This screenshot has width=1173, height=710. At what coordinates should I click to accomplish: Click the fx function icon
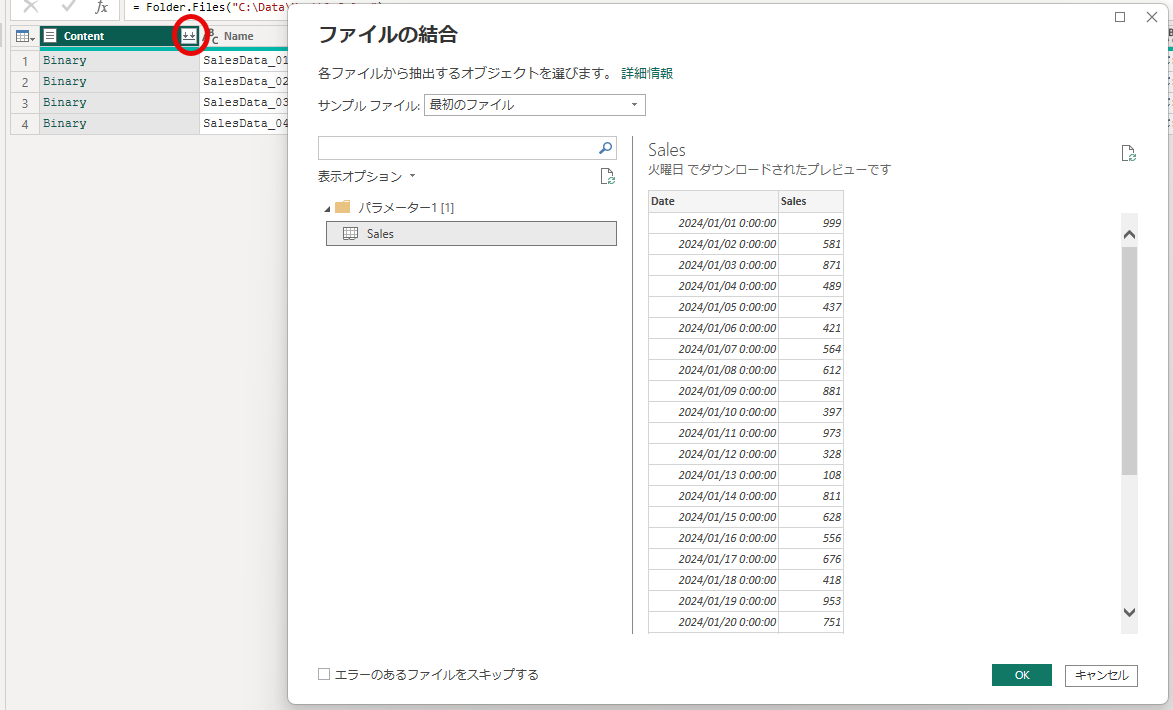click(101, 7)
